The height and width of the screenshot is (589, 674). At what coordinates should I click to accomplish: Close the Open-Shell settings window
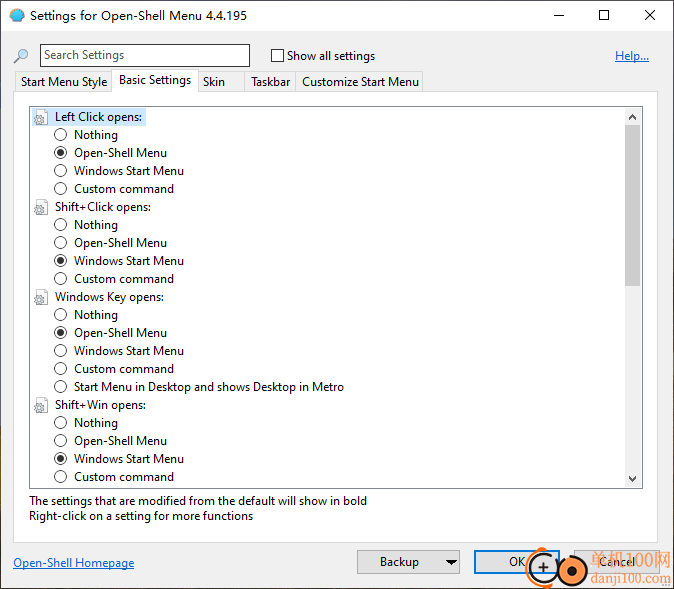pyautogui.click(x=650, y=15)
